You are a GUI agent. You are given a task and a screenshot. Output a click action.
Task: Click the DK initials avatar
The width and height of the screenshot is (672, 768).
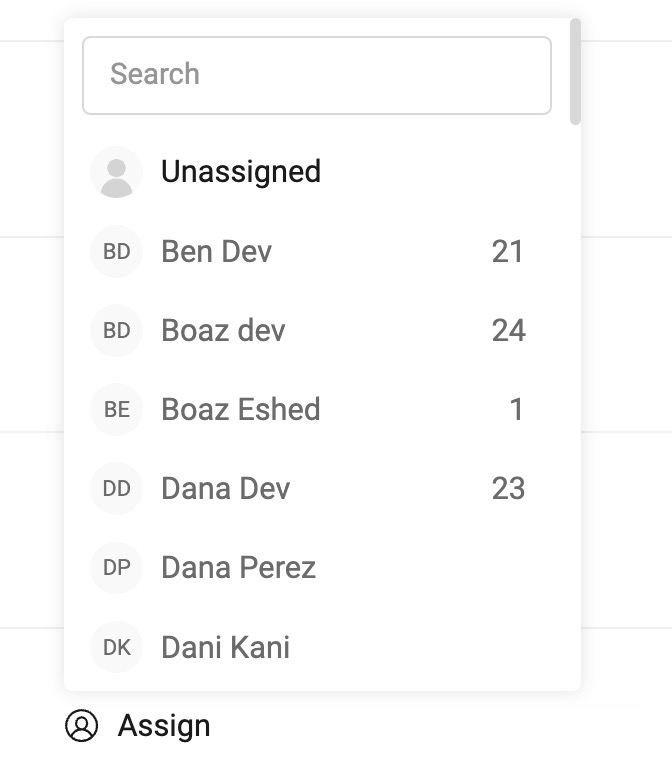117,647
